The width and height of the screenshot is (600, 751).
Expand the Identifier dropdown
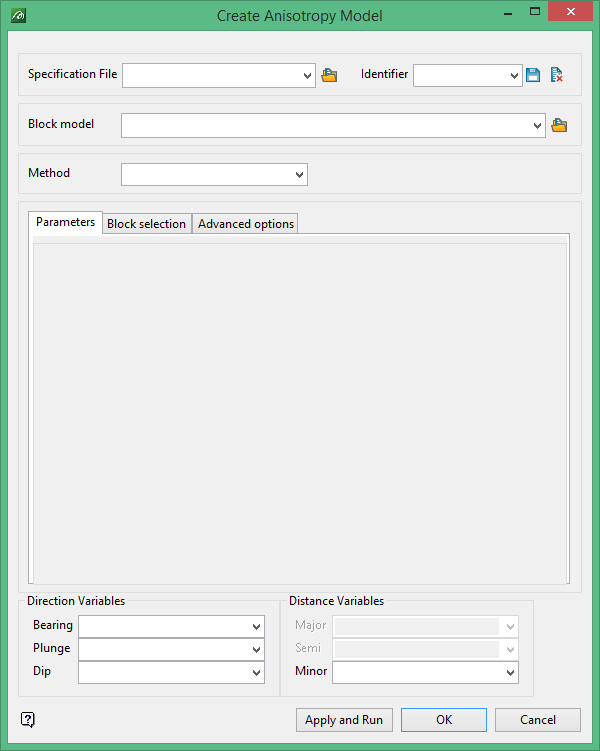514,76
